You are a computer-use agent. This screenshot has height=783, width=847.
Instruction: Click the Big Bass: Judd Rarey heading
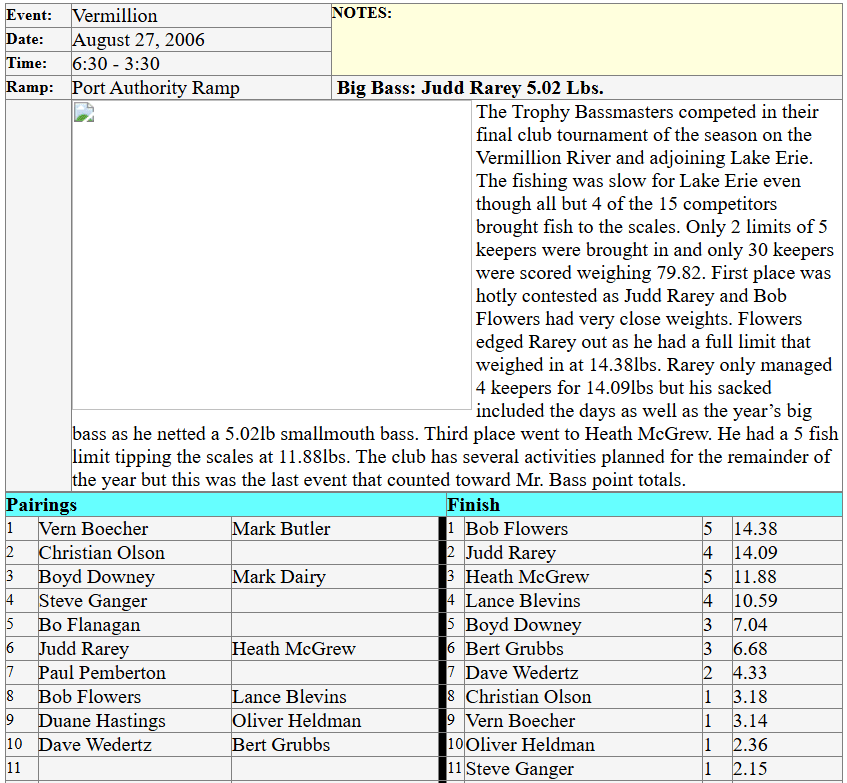(470, 88)
